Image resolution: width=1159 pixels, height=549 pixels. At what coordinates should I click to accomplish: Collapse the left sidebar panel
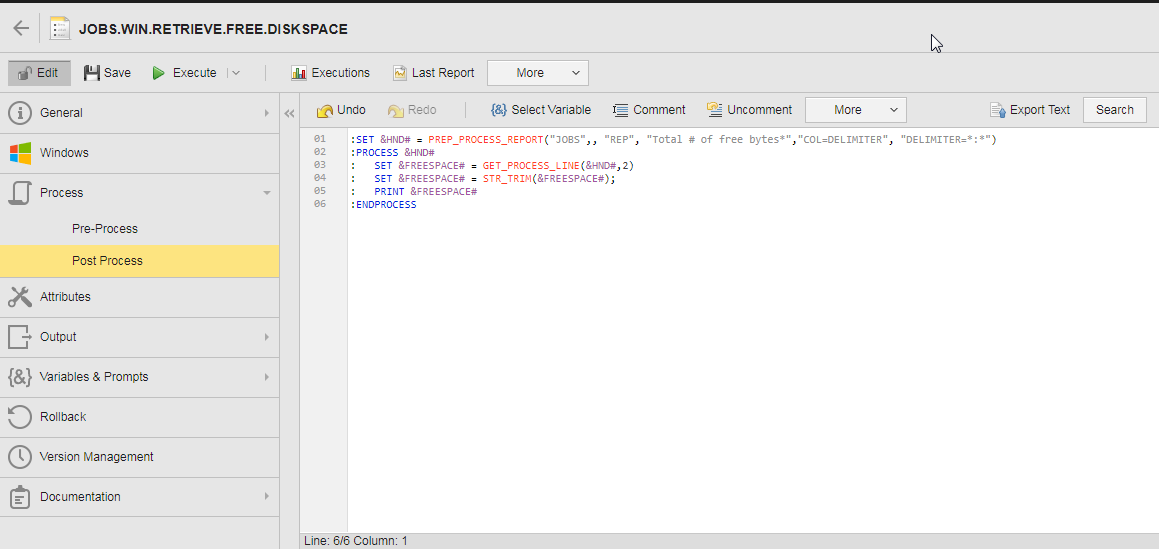(289, 113)
